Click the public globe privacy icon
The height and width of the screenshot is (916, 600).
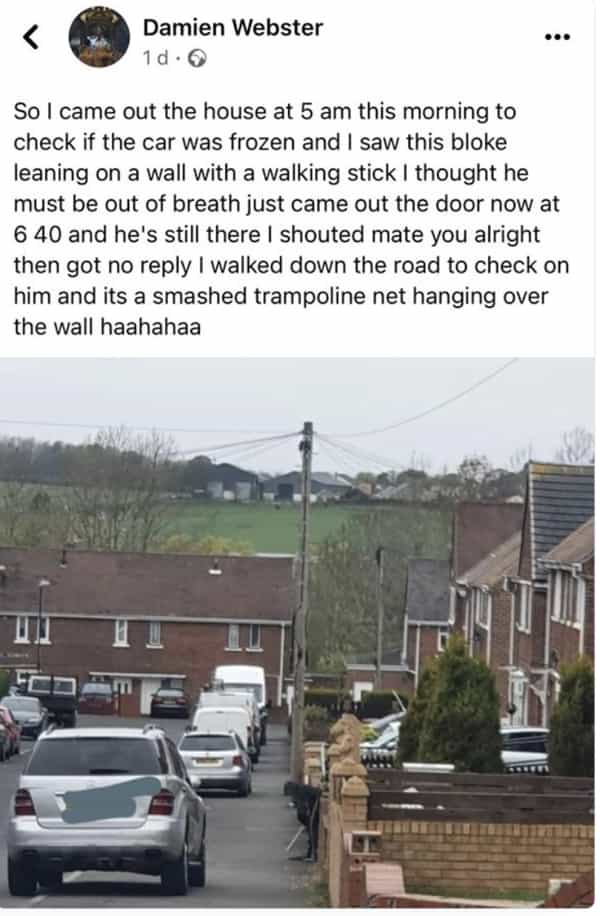point(199,58)
